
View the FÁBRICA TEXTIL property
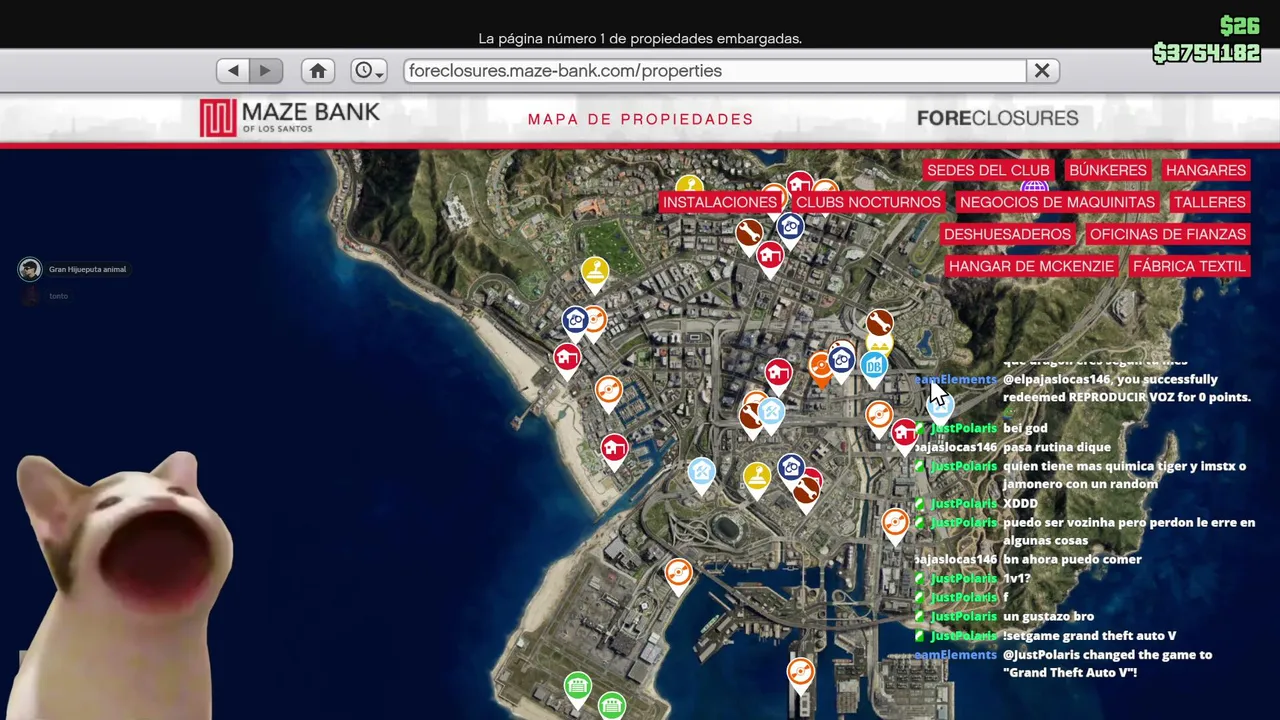pos(1189,266)
